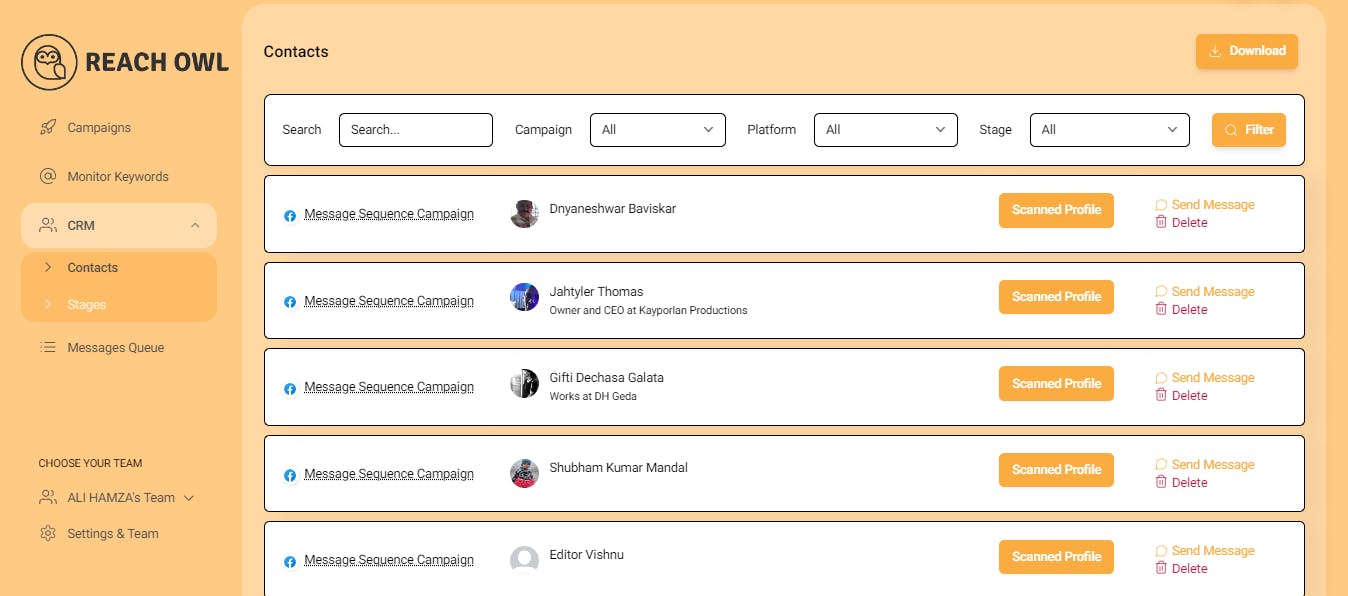1348x596 pixels.
Task: Click chat bubble icon for Gifti Dechasa Galata
Action: [x=1161, y=378]
